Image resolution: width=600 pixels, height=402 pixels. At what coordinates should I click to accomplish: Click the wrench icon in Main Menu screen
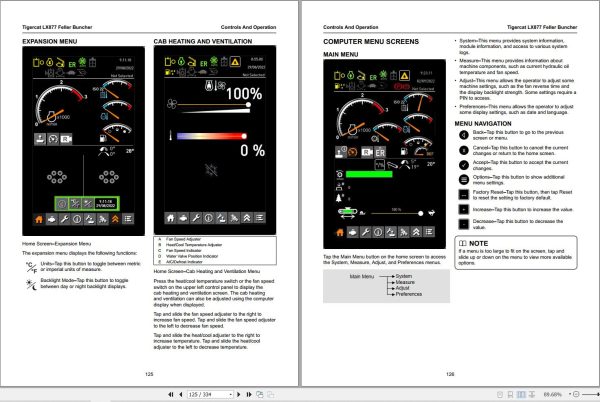pyautogui.click(x=365, y=232)
